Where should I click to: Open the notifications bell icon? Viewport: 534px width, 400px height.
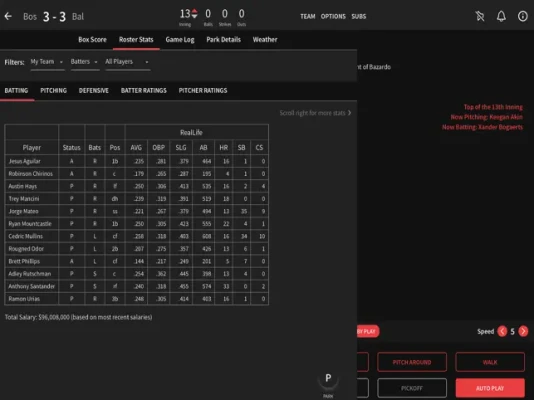click(x=501, y=16)
